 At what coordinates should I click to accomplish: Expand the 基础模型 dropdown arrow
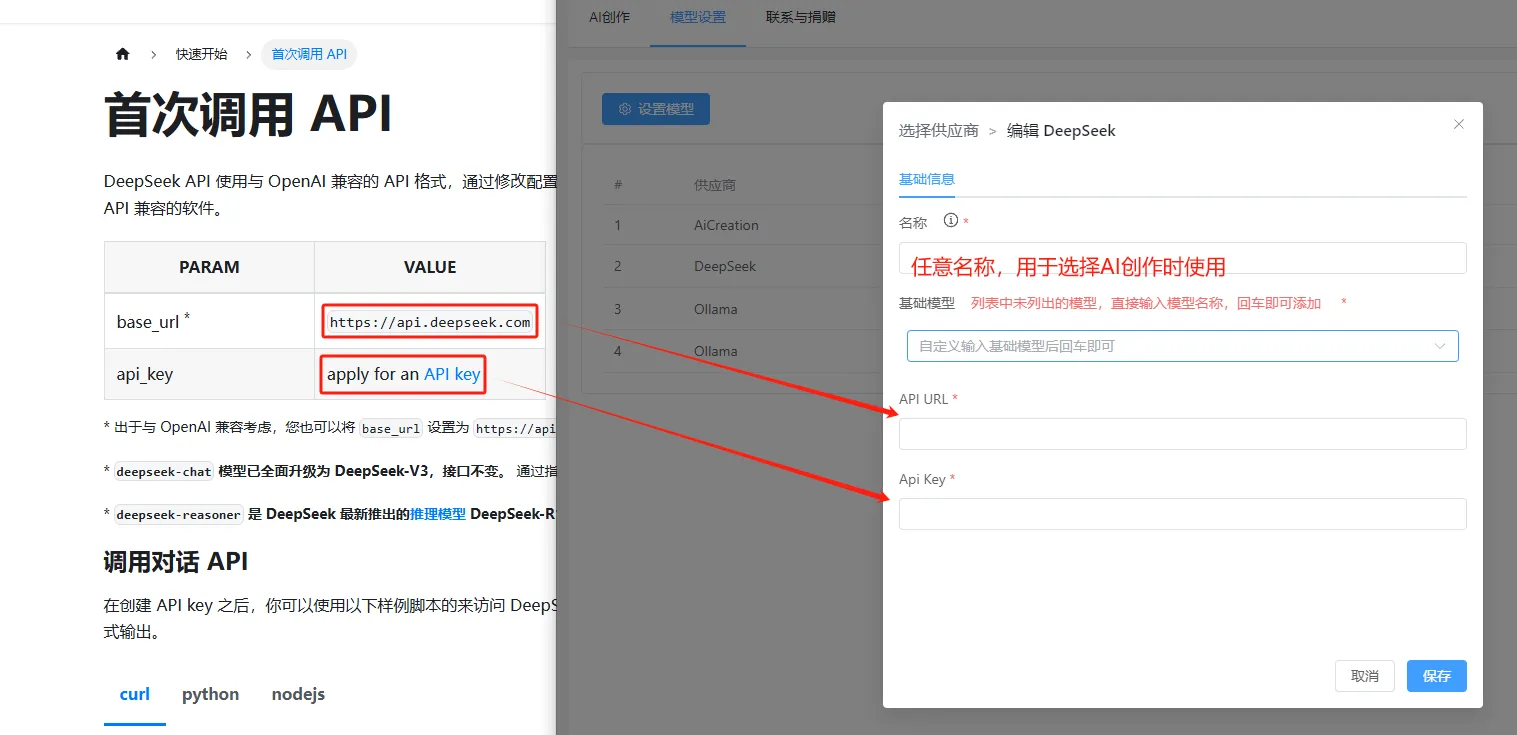tap(1440, 346)
